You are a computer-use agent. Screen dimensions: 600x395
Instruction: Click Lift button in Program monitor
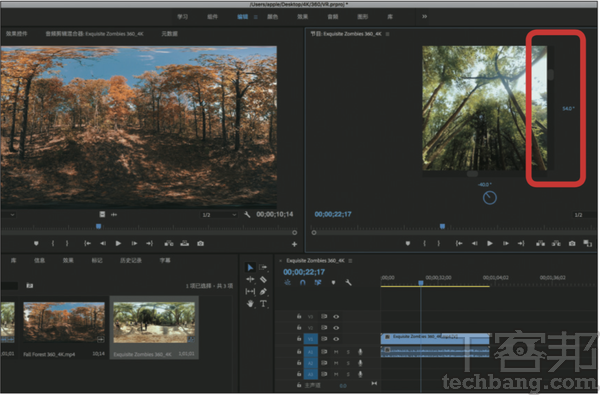pos(540,243)
